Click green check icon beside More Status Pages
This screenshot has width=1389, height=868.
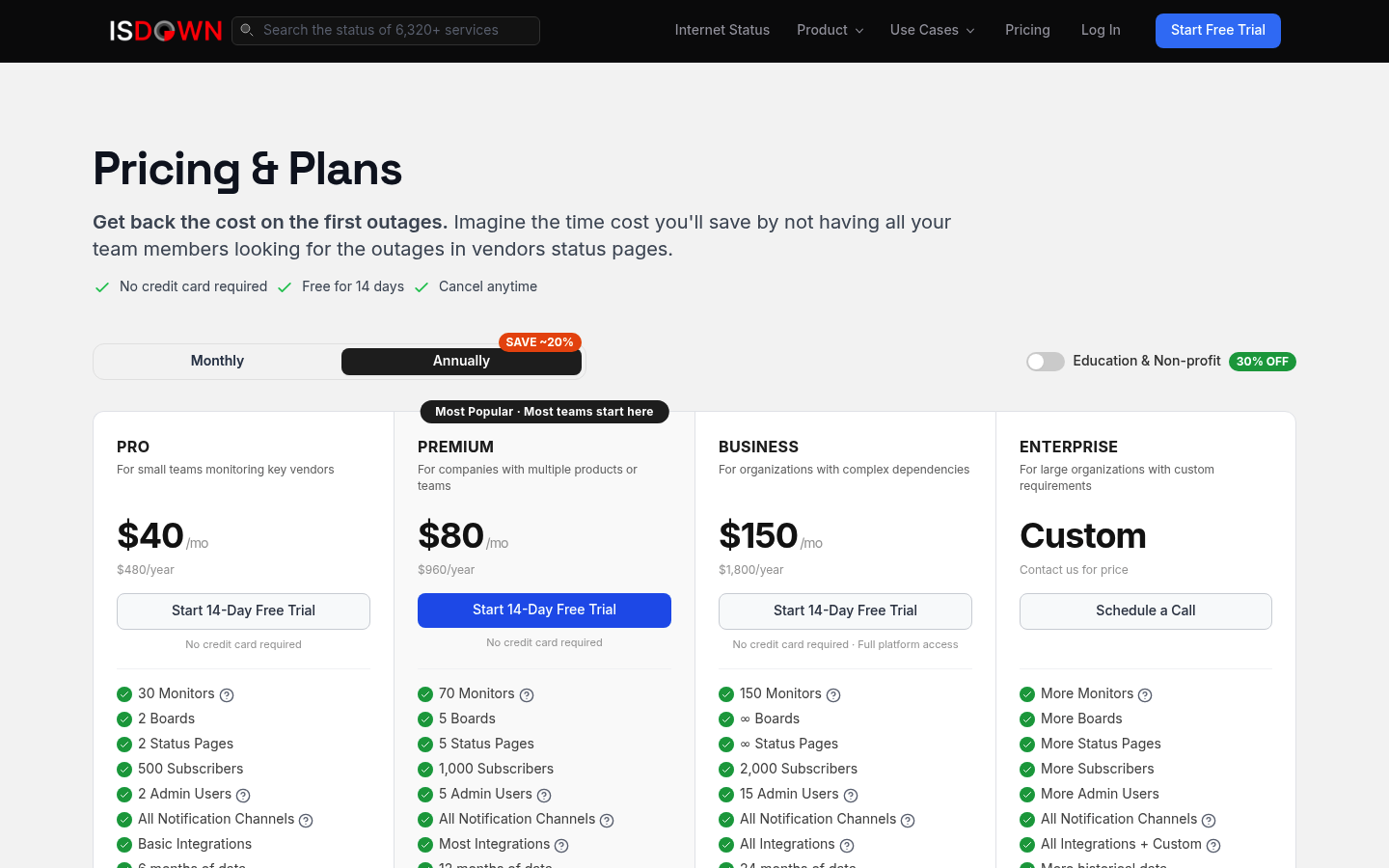1027,745
